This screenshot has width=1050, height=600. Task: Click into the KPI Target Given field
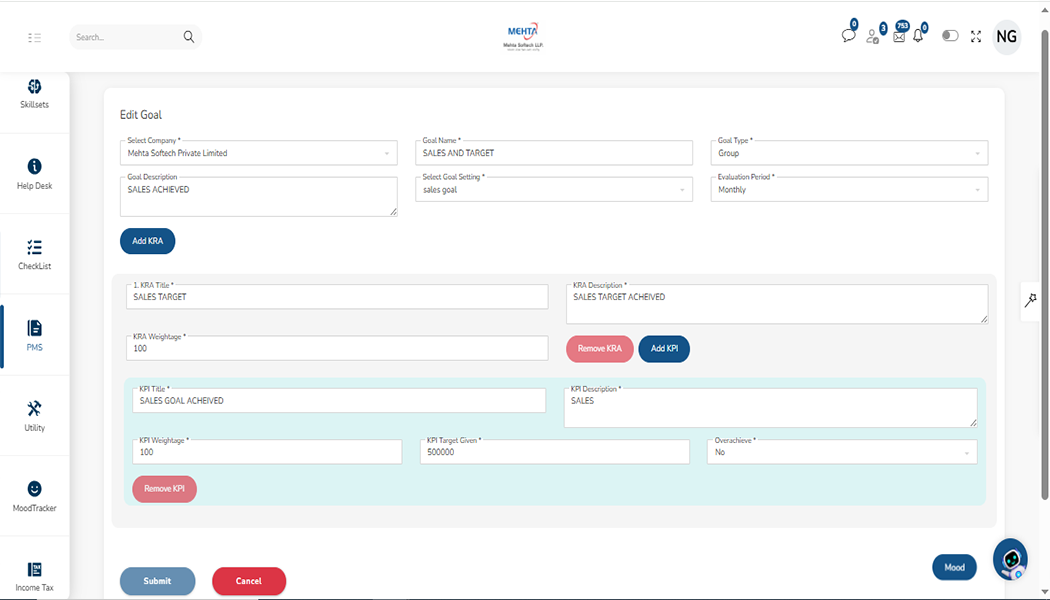coord(554,452)
